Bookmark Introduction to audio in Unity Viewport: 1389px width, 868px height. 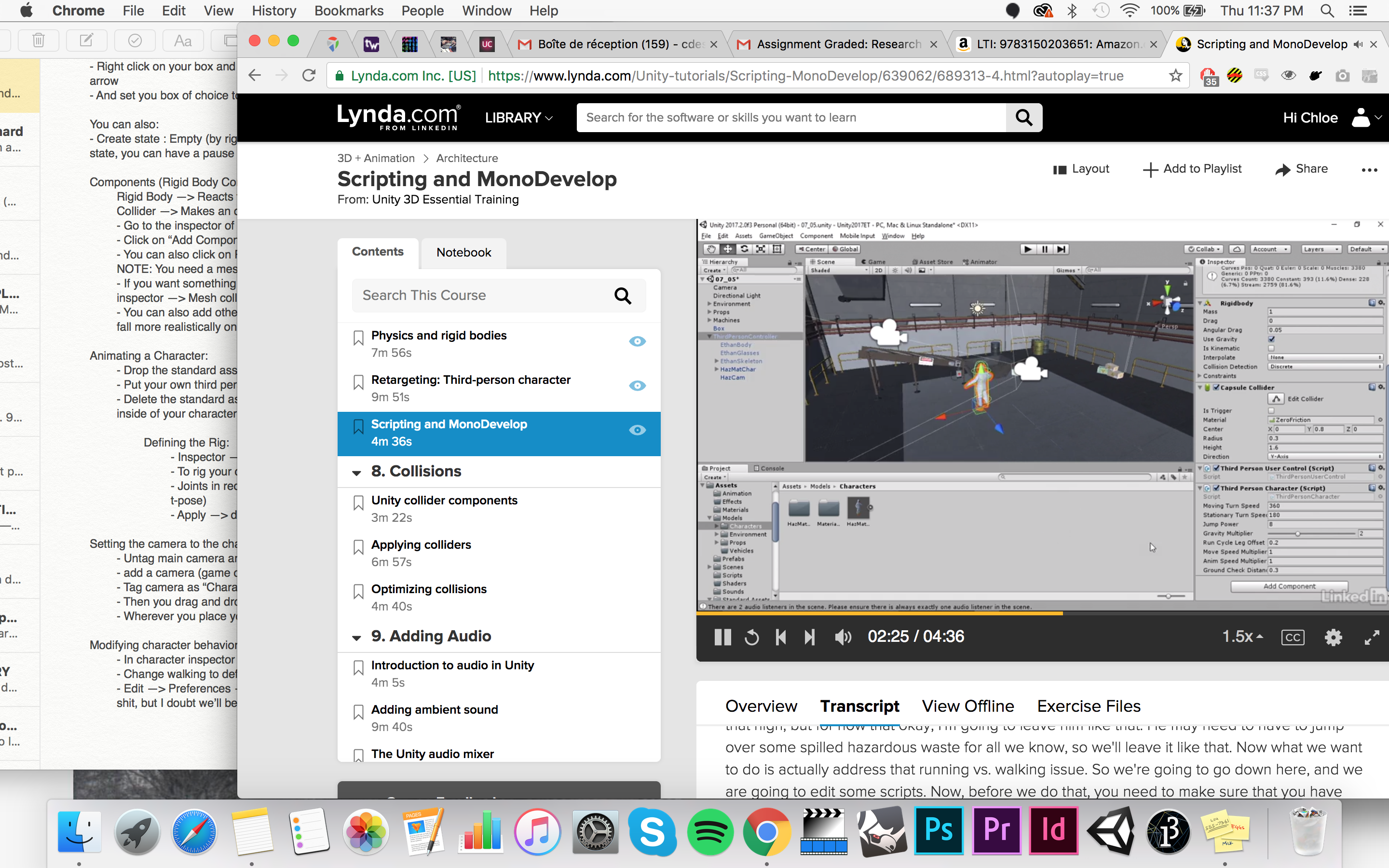pyautogui.click(x=358, y=668)
